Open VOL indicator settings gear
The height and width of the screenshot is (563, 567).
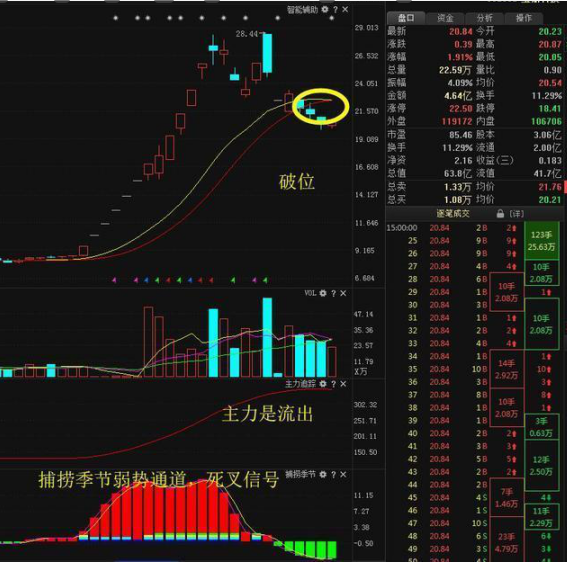coord(323,293)
